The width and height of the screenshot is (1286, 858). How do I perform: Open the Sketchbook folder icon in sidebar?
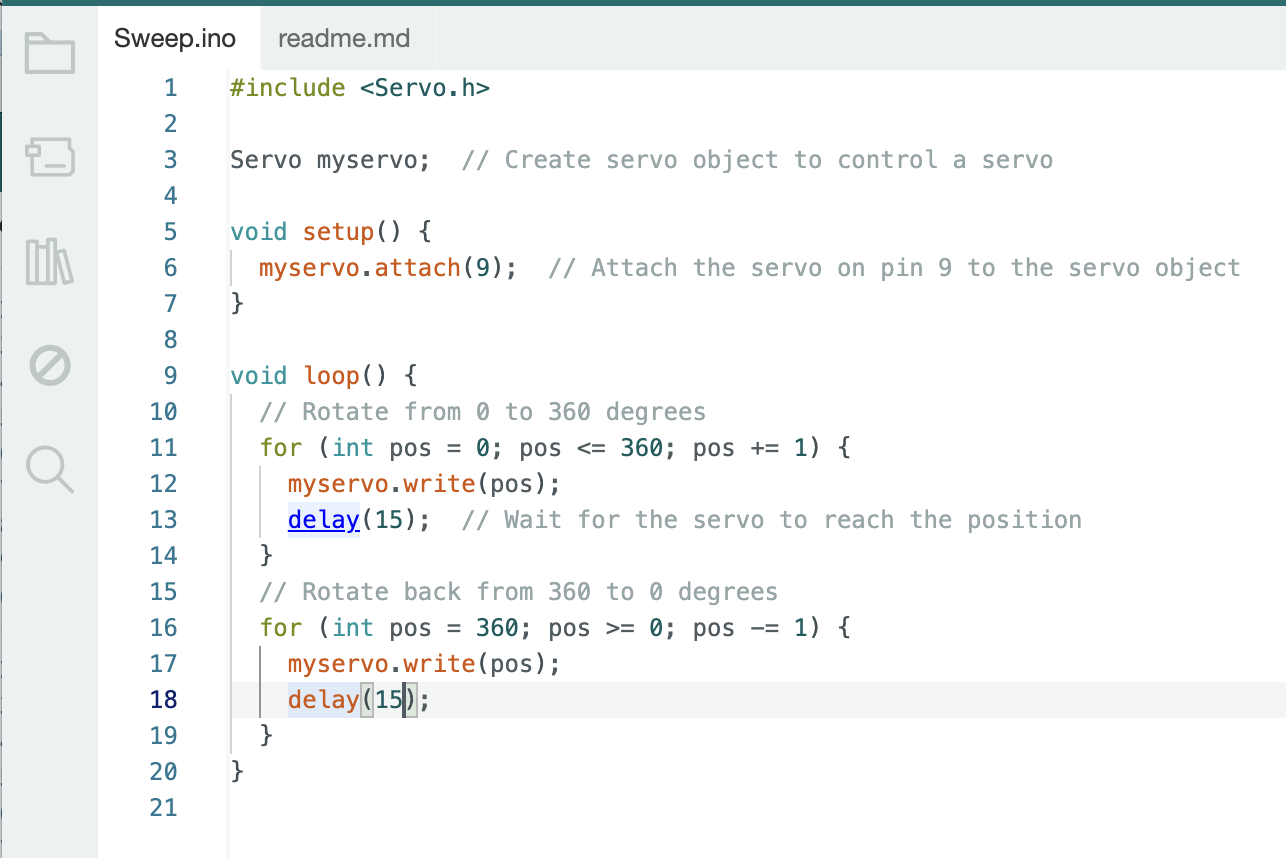50,53
